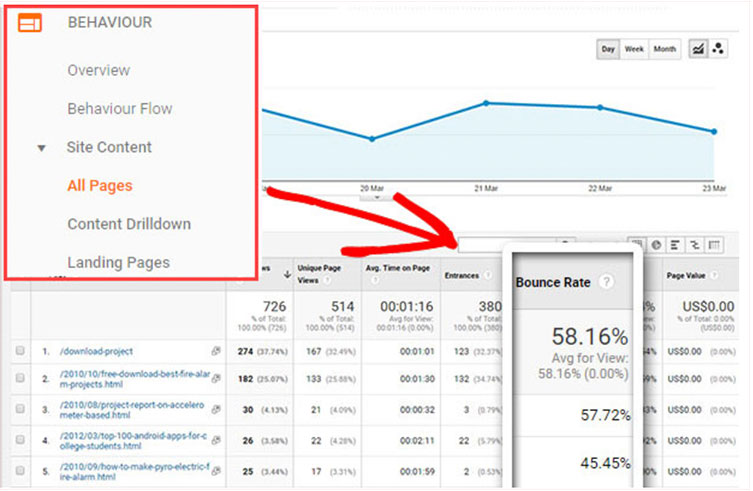Image resolution: width=753 pixels, height=491 pixels.
Task: Tick checkbox for top-100-android-apps row 4
Action: tap(20, 439)
